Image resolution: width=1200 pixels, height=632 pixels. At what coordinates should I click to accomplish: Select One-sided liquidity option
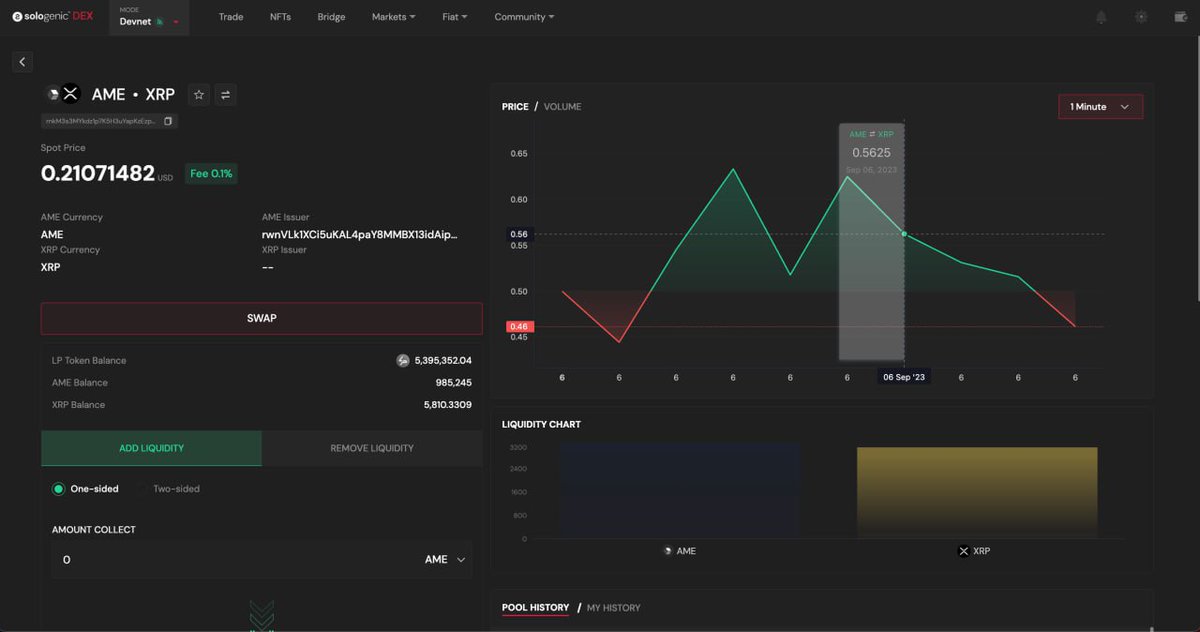[85, 489]
